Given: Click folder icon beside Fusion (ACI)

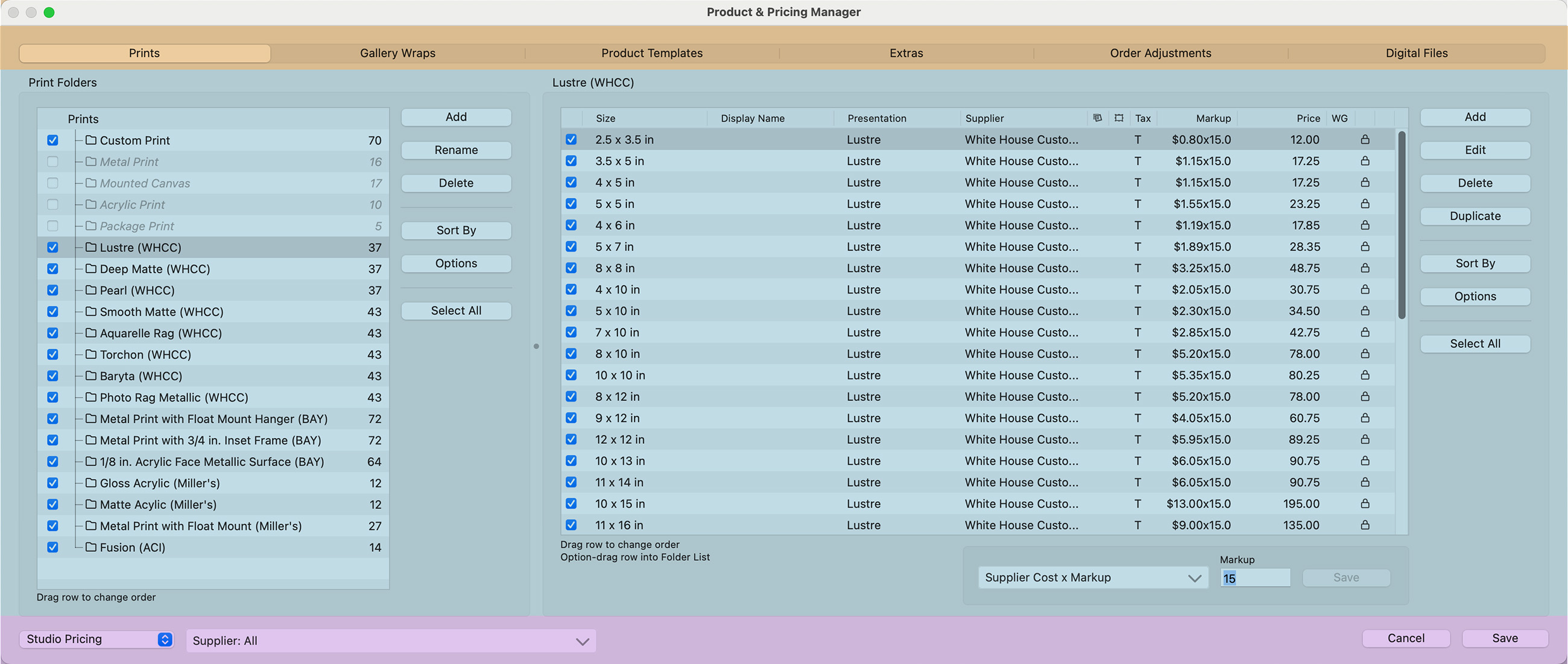Looking at the screenshot, I should point(91,547).
